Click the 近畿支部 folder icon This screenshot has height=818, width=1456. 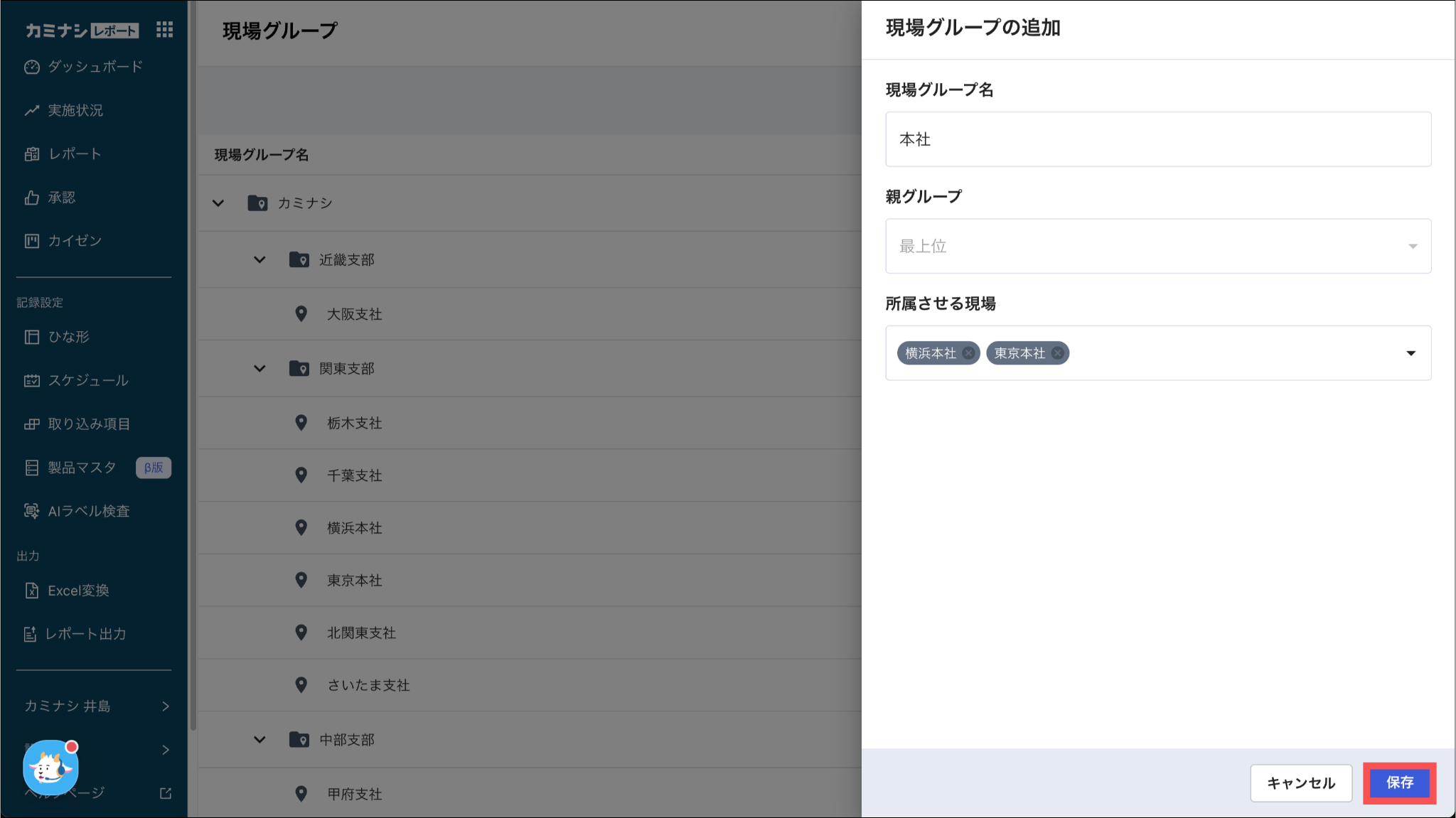(299, 259)
